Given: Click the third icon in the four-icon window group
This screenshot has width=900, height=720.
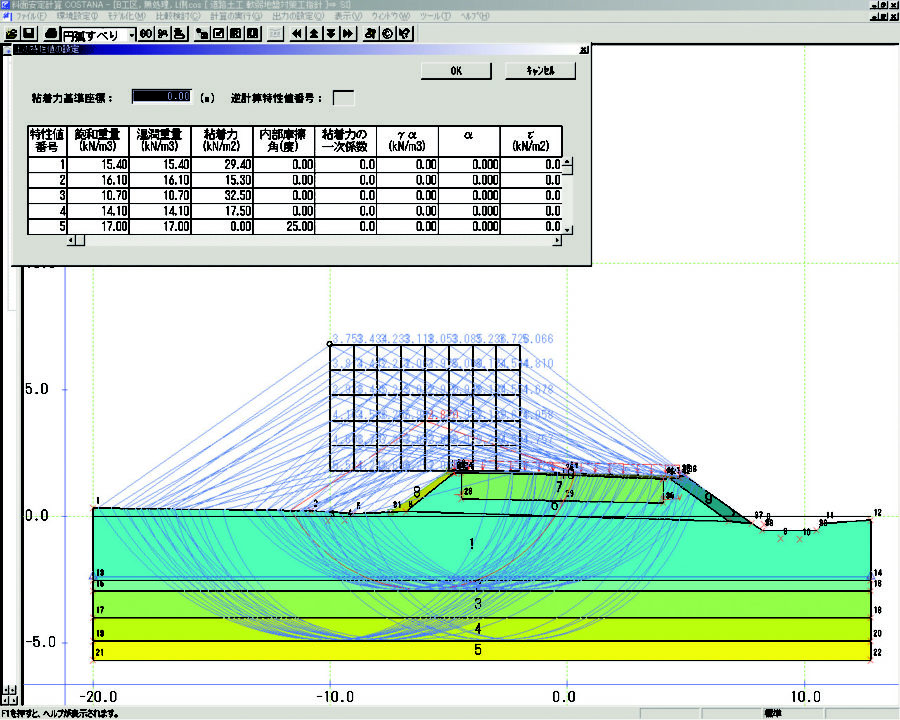Looking at the screenshot, I should click(236, 34).
